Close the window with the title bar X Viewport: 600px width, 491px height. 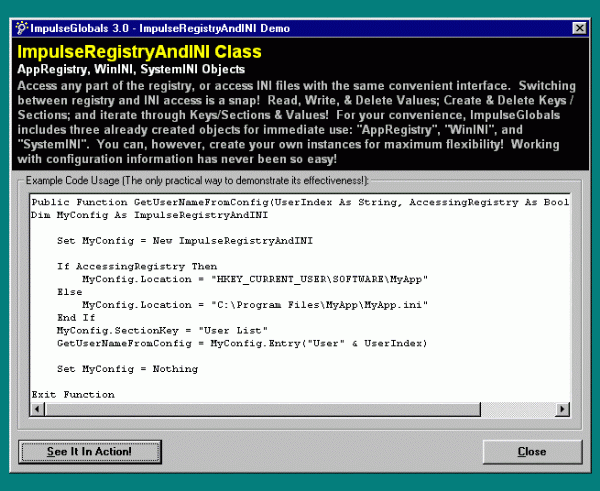point(579,28)
